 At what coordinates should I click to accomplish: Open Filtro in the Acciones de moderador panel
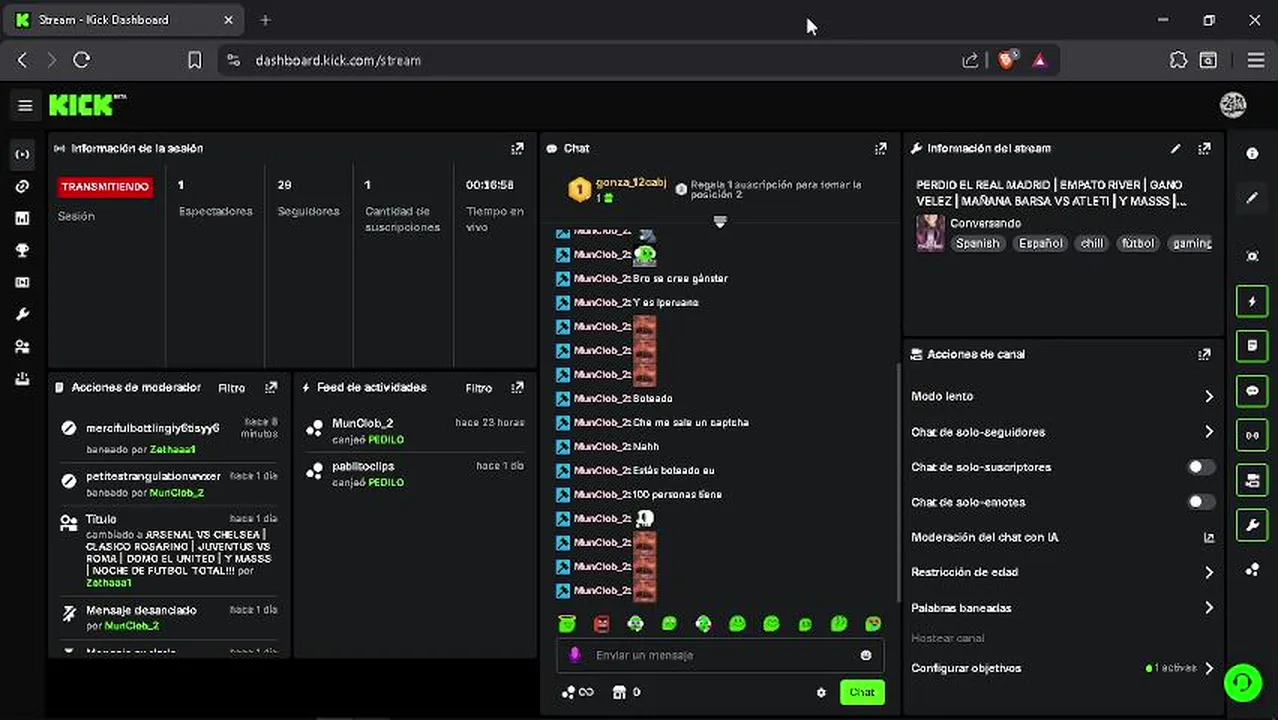pyautogui.click(x=232, y=388)
